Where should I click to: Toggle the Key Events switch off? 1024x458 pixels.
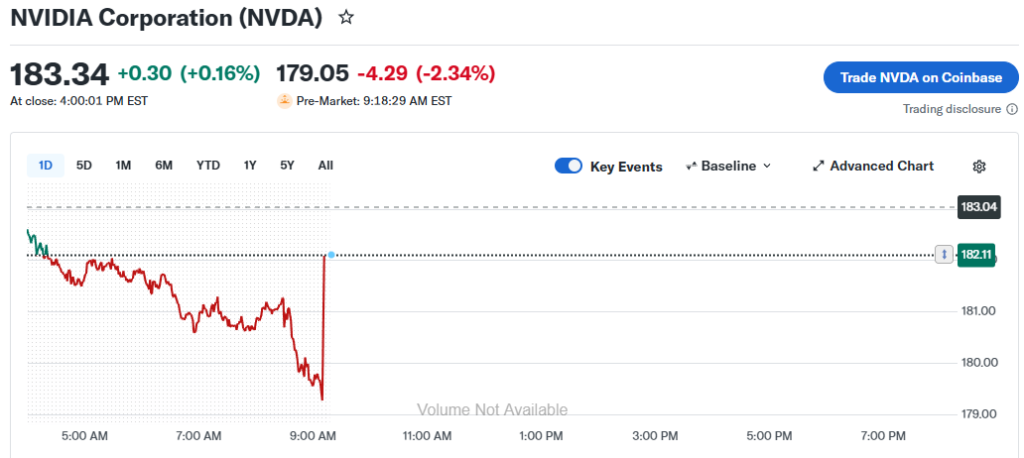click(x=568, y=166)
